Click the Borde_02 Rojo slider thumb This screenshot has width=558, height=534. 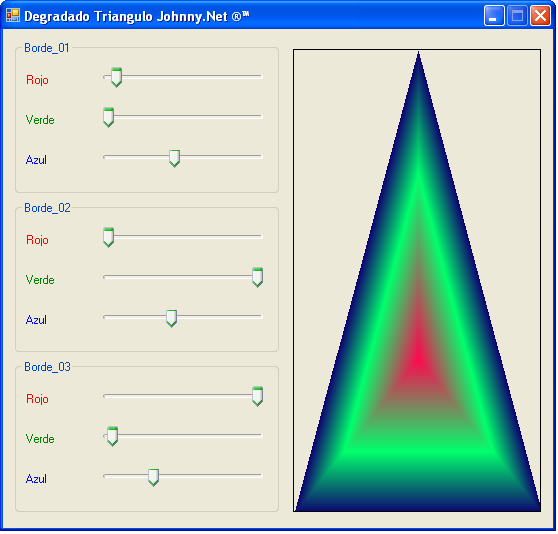coord(109,237)
